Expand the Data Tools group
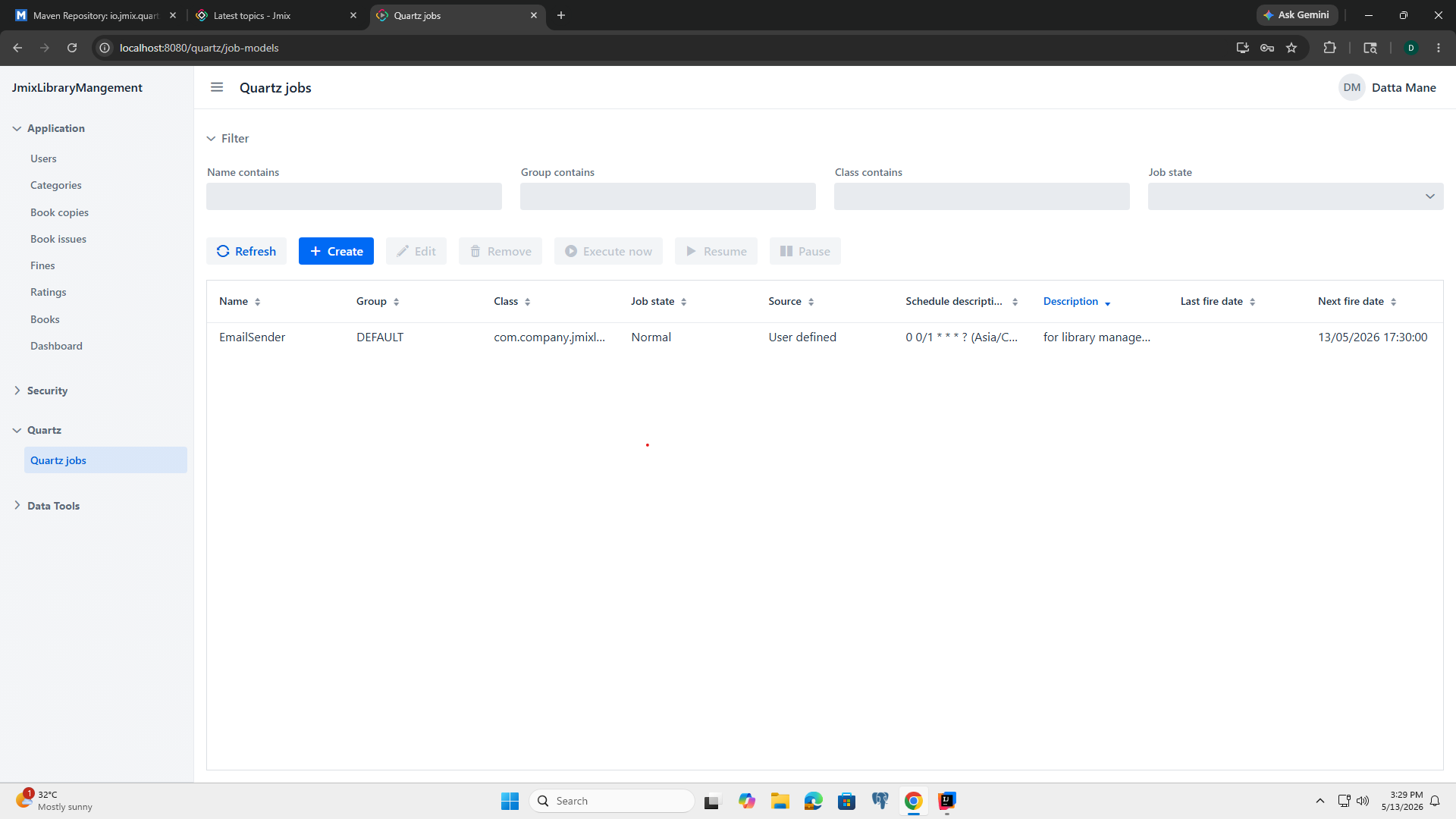1456x819 pixels. coord(53,506)
